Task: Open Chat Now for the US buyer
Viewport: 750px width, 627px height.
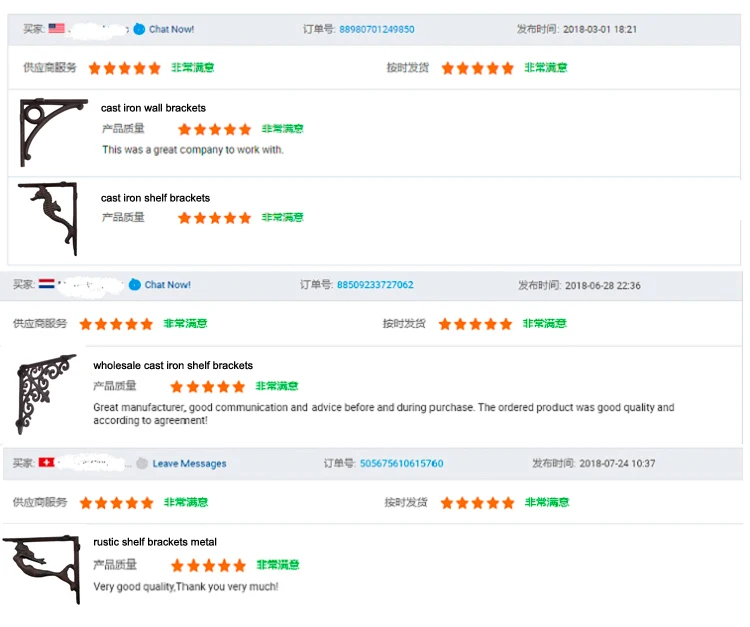Action: (171, 29)
